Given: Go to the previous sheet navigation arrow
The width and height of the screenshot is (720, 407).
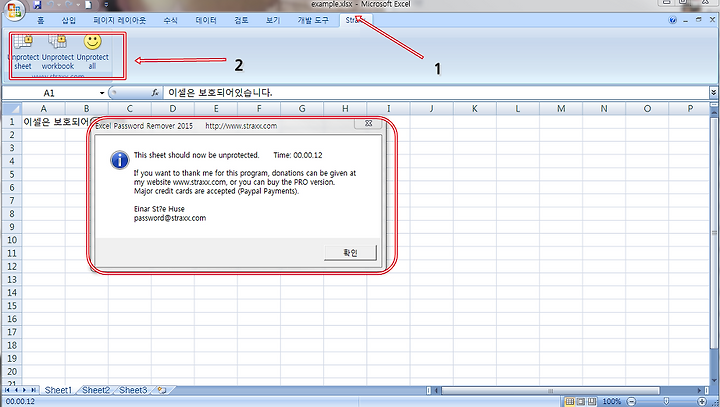Looking at the screenshot, I should pos(16,390).
